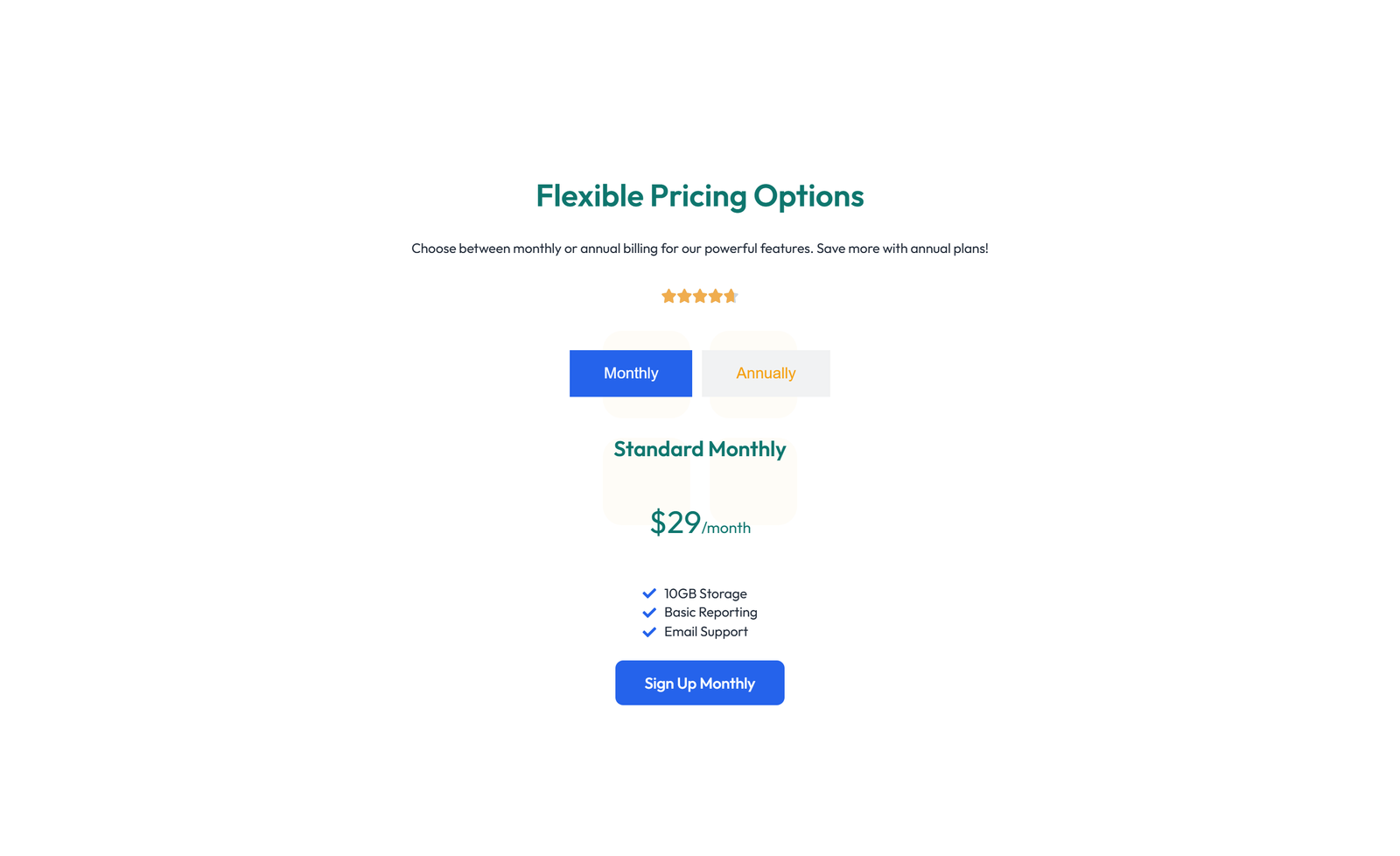Click the second rating star
Viewport: 1400px width, 856px height.
click(684, 296)
